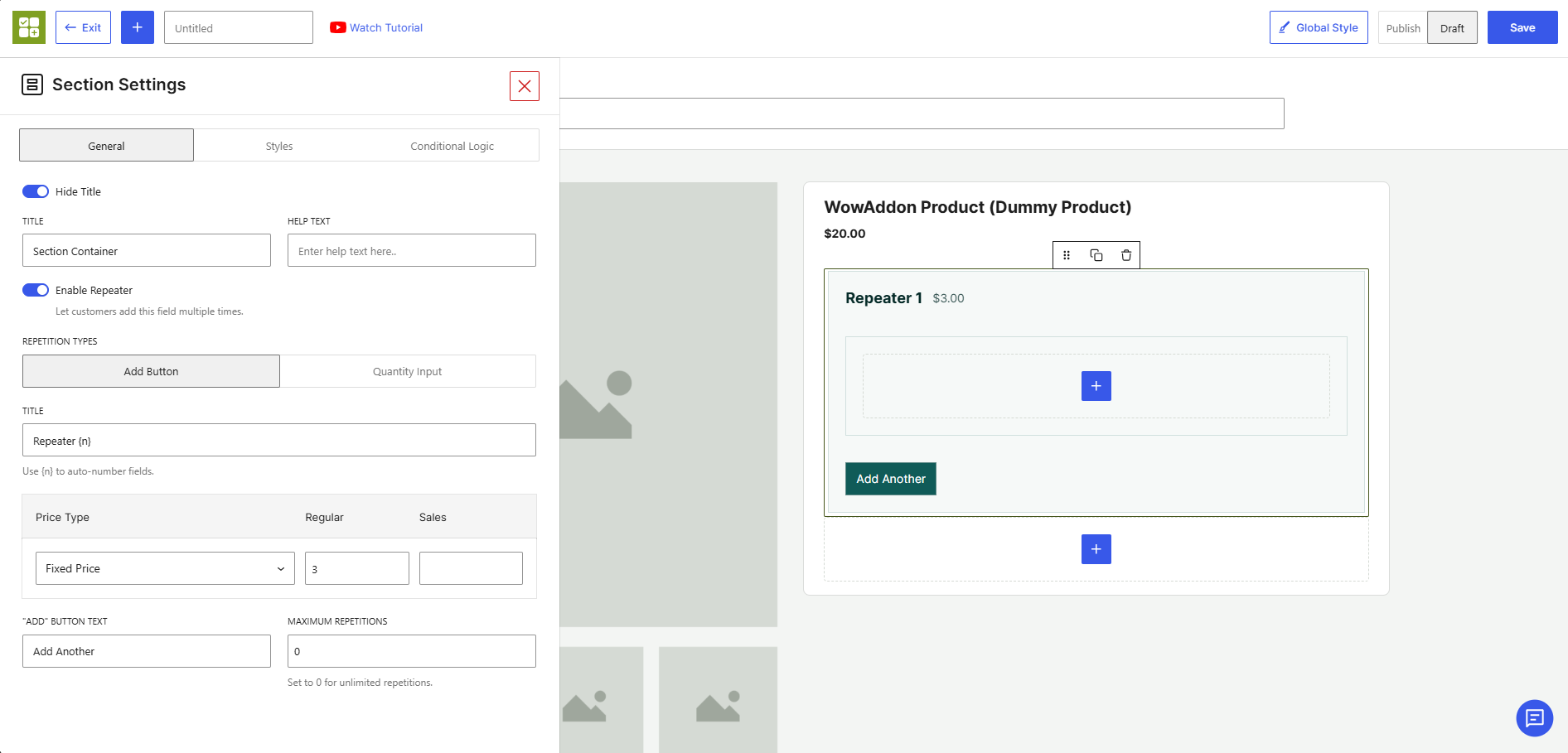The image size is (1568, 753).
Task: Click the Maximum Repetitions input field
Action: pyautogui.click(x=412, y=651)
